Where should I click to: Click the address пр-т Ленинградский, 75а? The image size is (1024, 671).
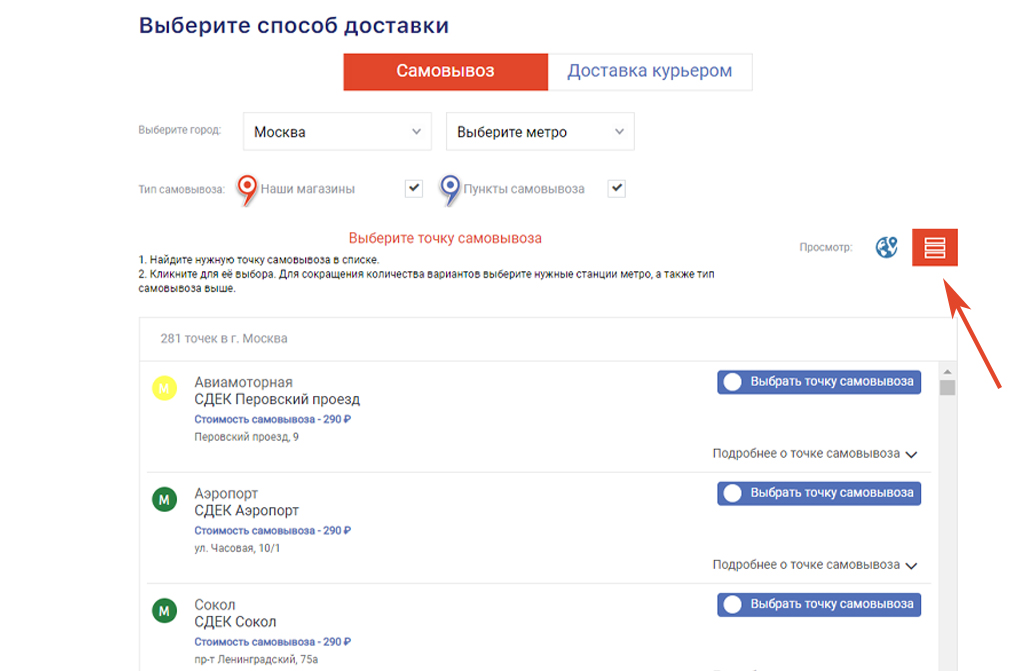coord(256,659)
